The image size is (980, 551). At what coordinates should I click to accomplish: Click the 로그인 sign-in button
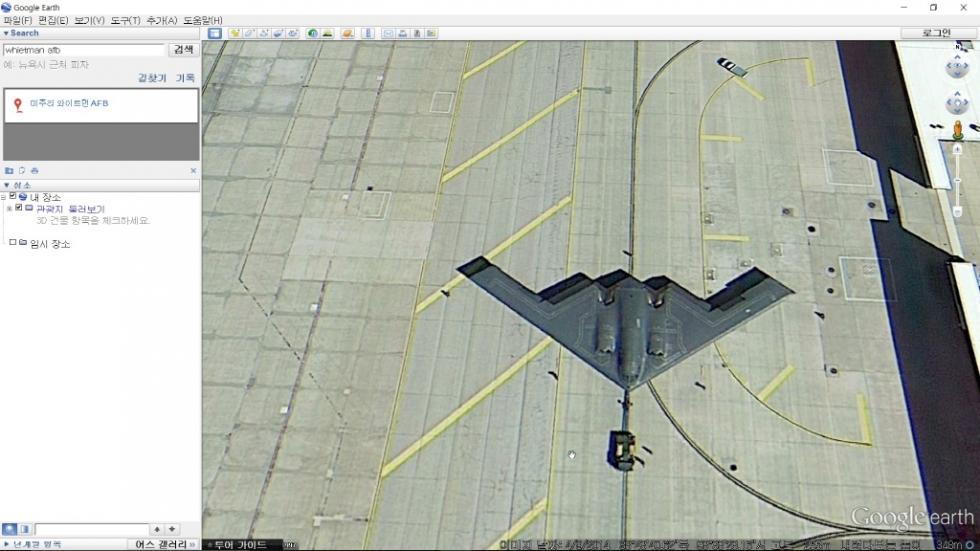pyautogui.click(x=936, y=33)
